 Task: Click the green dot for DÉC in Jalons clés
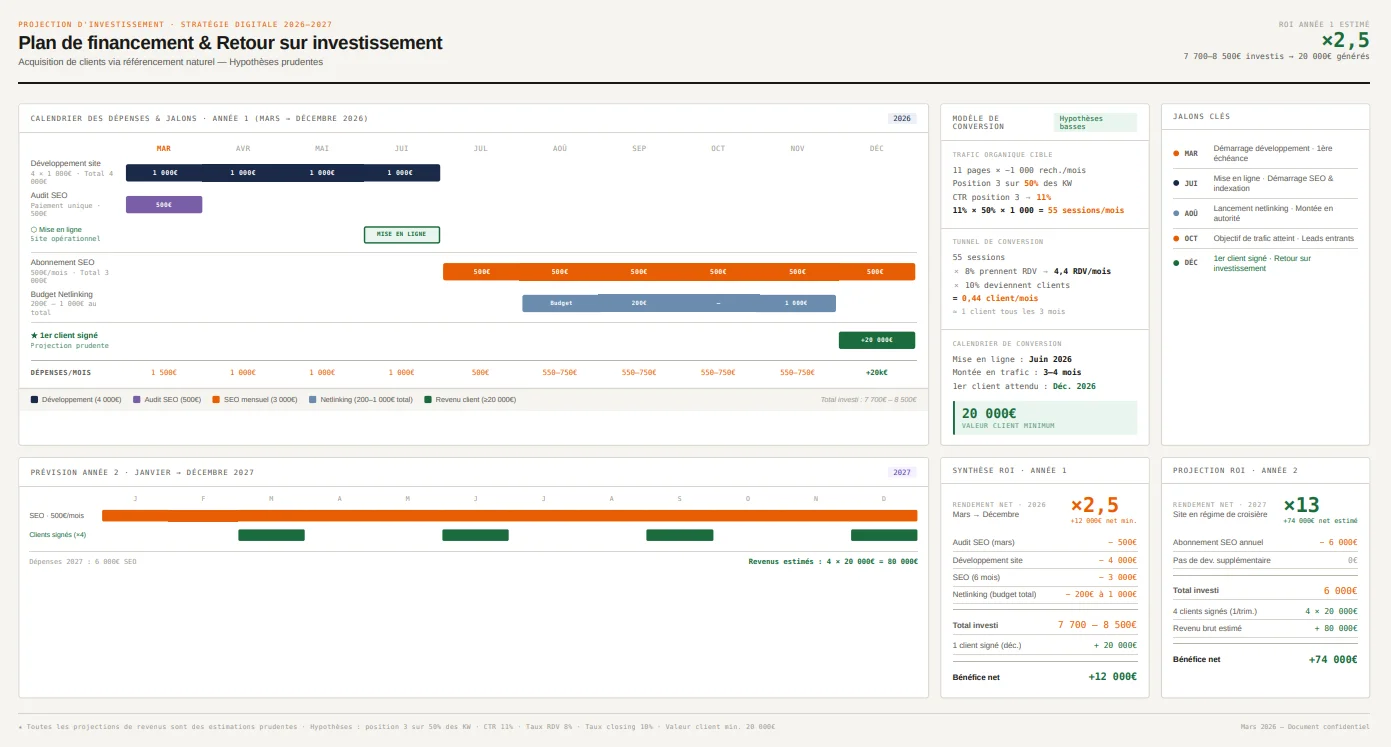(1176, 263)
